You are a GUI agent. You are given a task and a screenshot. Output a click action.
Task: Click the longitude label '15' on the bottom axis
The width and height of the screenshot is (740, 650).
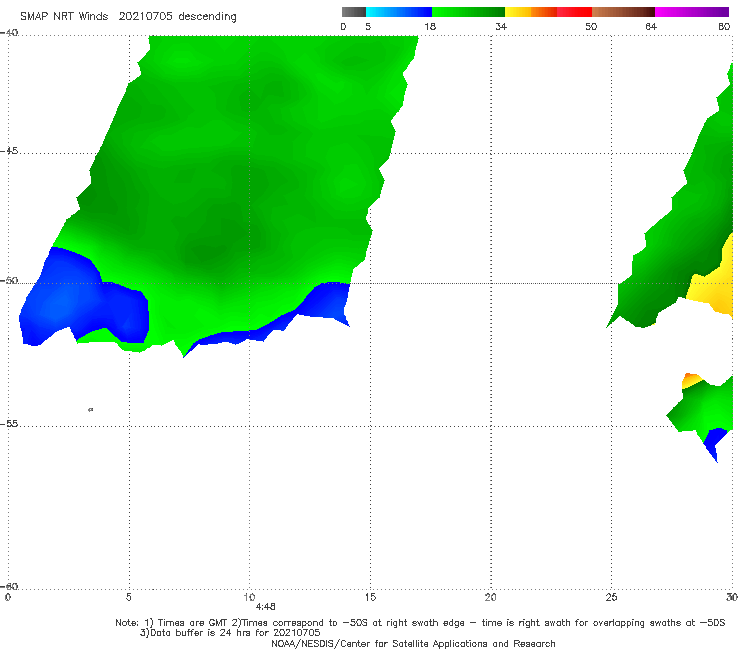(x=370, y=597)
